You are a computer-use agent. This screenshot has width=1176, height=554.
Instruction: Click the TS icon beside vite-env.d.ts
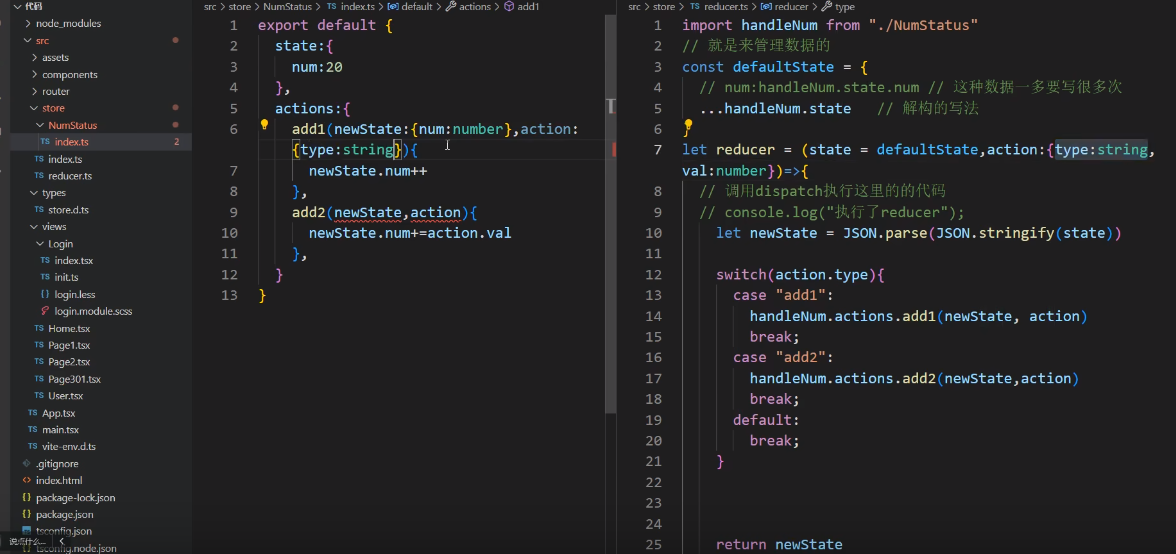pyautogui.click(x=32, y=447)
